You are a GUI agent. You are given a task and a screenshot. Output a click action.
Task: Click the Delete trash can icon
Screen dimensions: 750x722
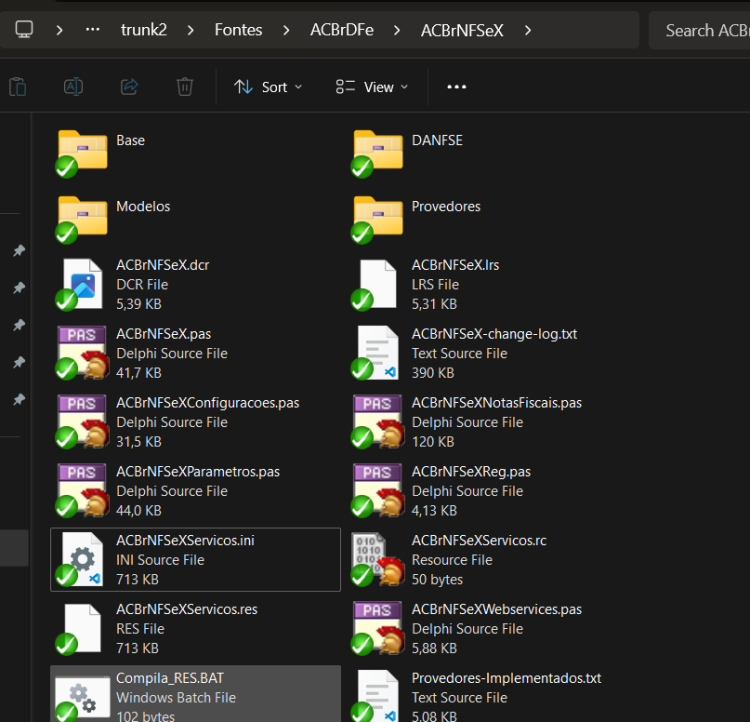[x=185, y=87]
